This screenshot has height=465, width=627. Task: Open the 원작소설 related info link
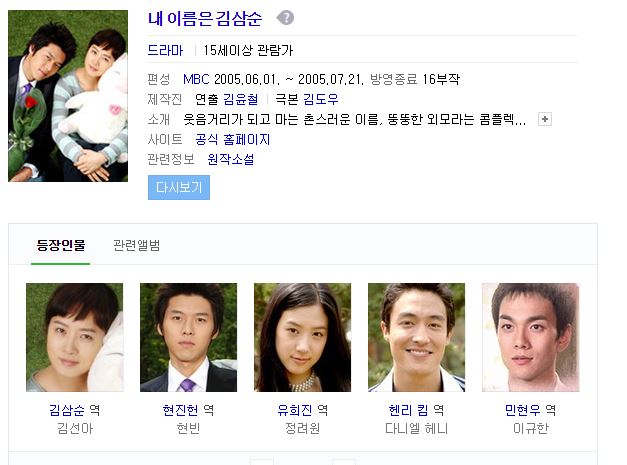(x=231, y=160)
